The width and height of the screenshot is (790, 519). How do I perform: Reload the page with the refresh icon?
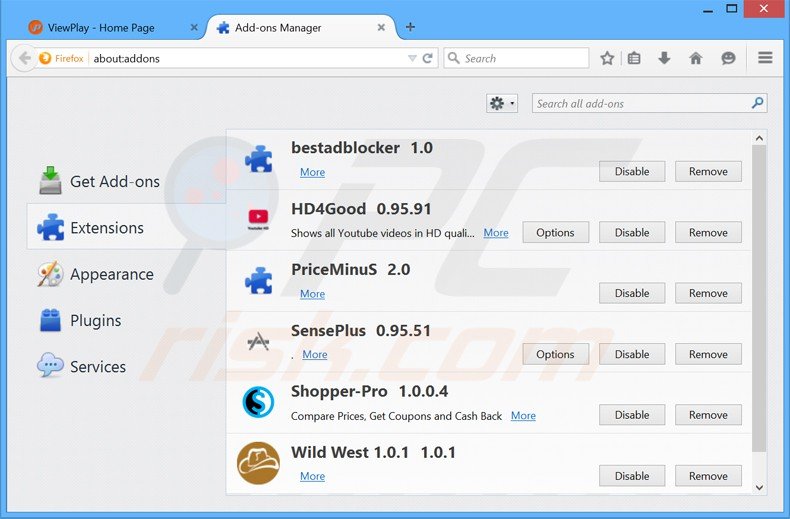pyautogui.click(x=428, y=58)
